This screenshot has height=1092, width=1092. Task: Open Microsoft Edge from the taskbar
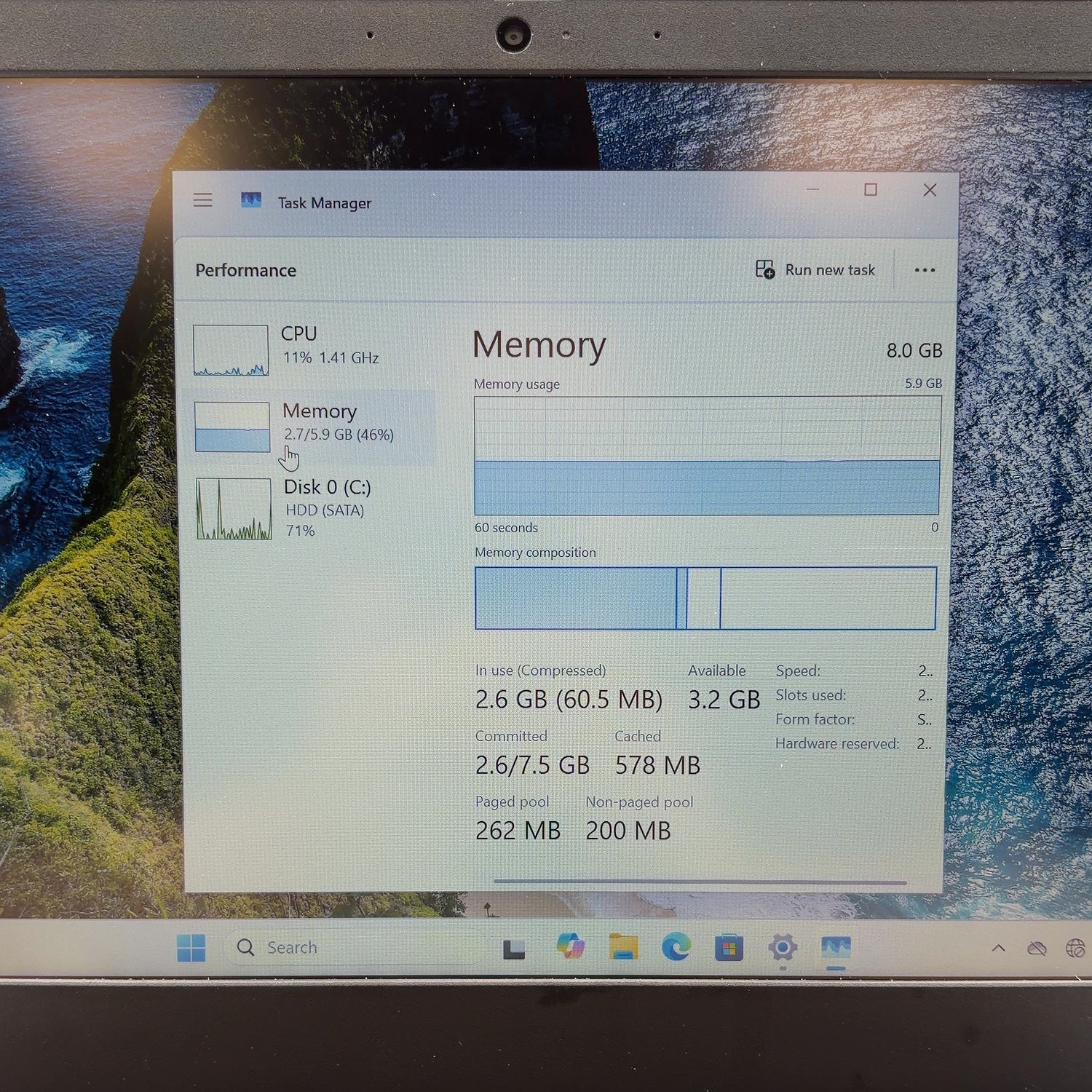(676, 947)
